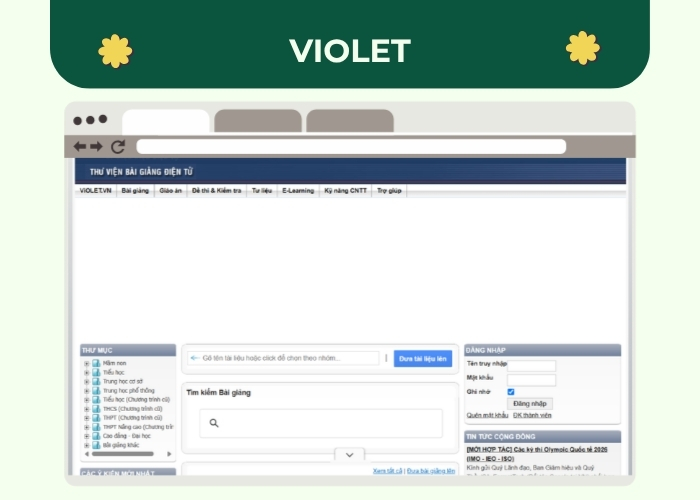700x500 pixels.
Task: Expand the Tiểu học tree node
Action: click(87, 372)
